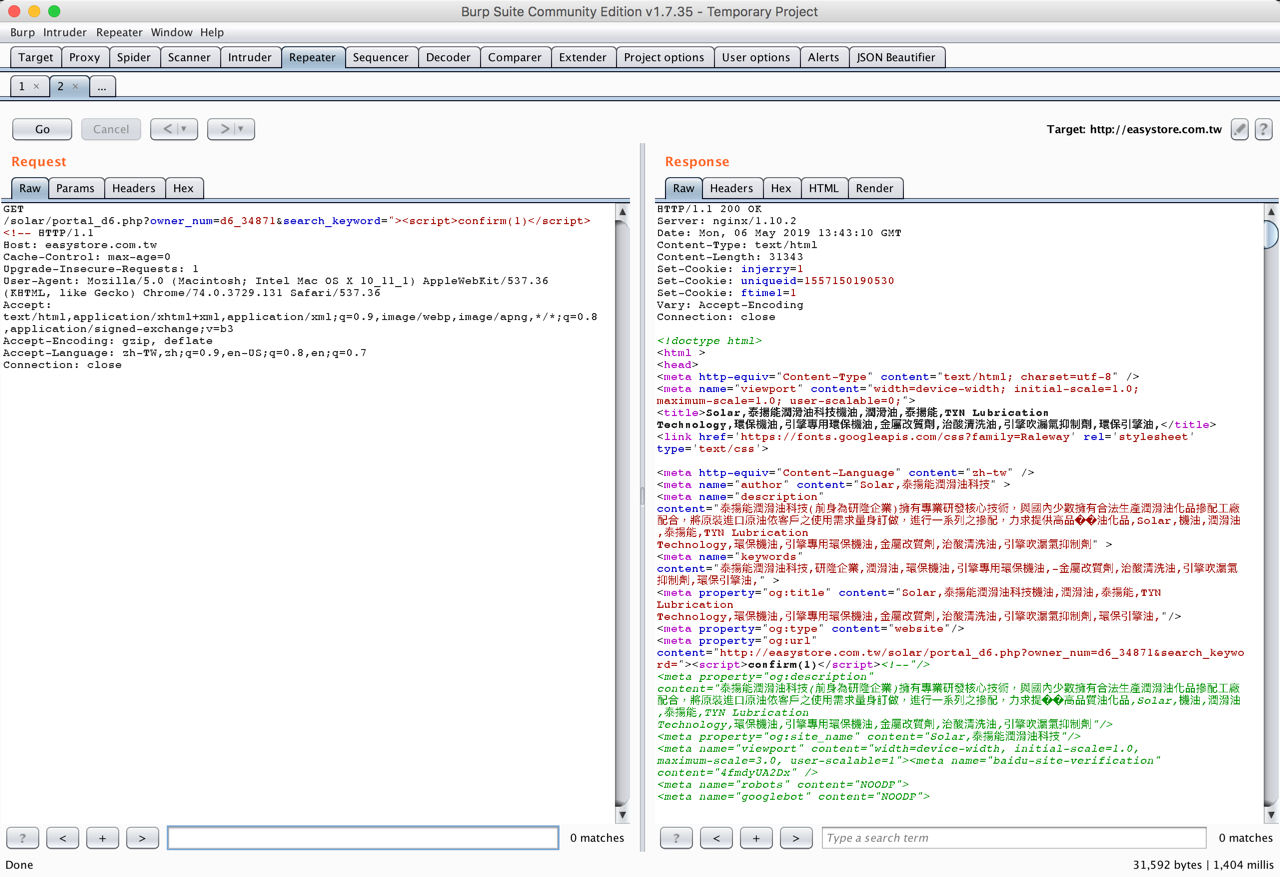
Task: Show request Hex view
Action: pos(184,188)
